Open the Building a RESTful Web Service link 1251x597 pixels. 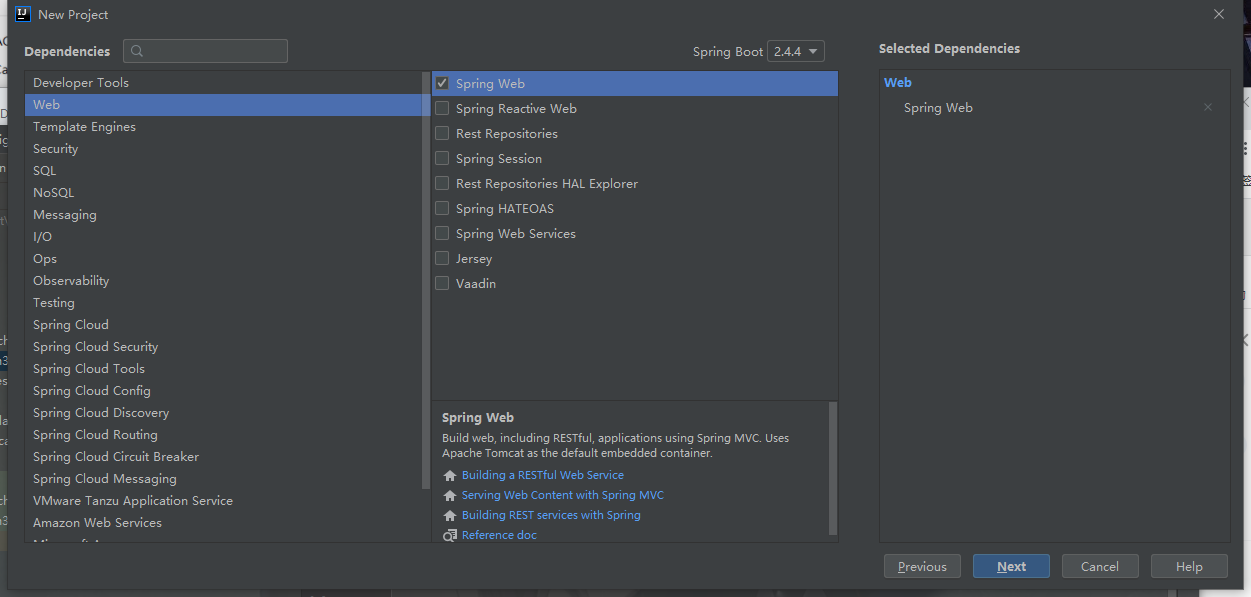click(542, 475)
